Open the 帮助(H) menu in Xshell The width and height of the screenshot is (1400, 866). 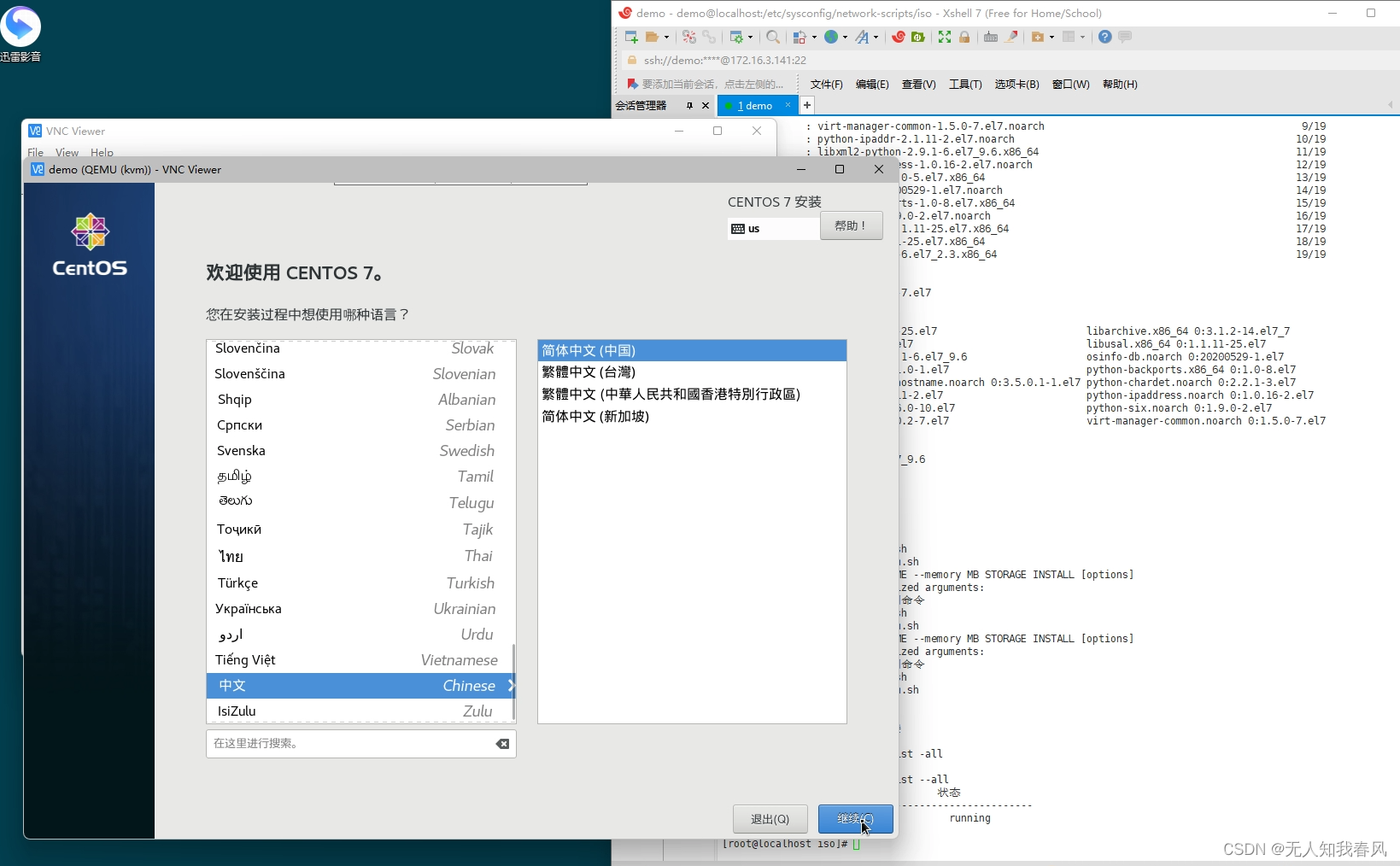(1120, 84)
